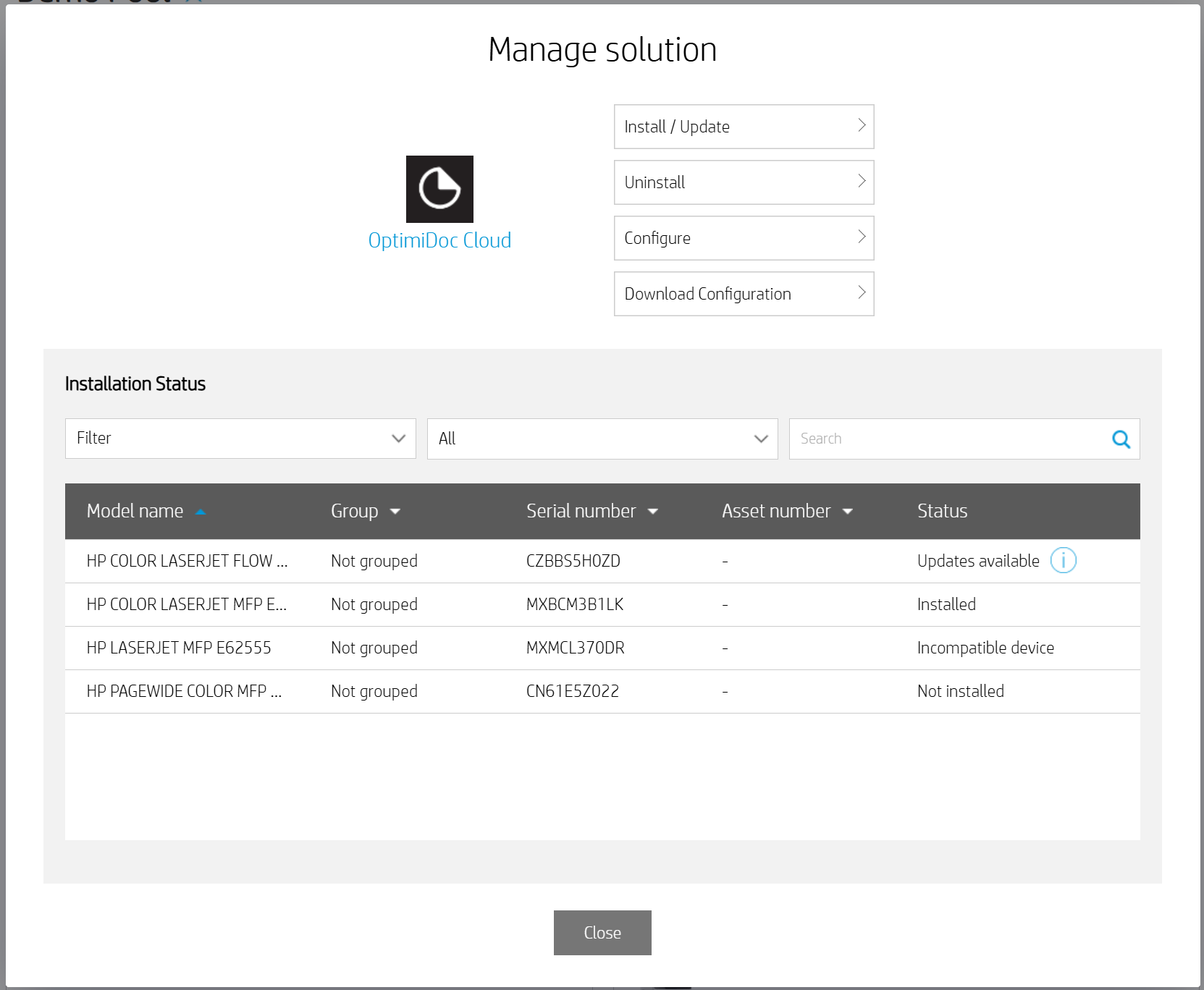Click the OptimiDoc Cloud app logo icon
Viewport: 1204px width, 990px height.
pyautogui.click(x=439, y=189)
